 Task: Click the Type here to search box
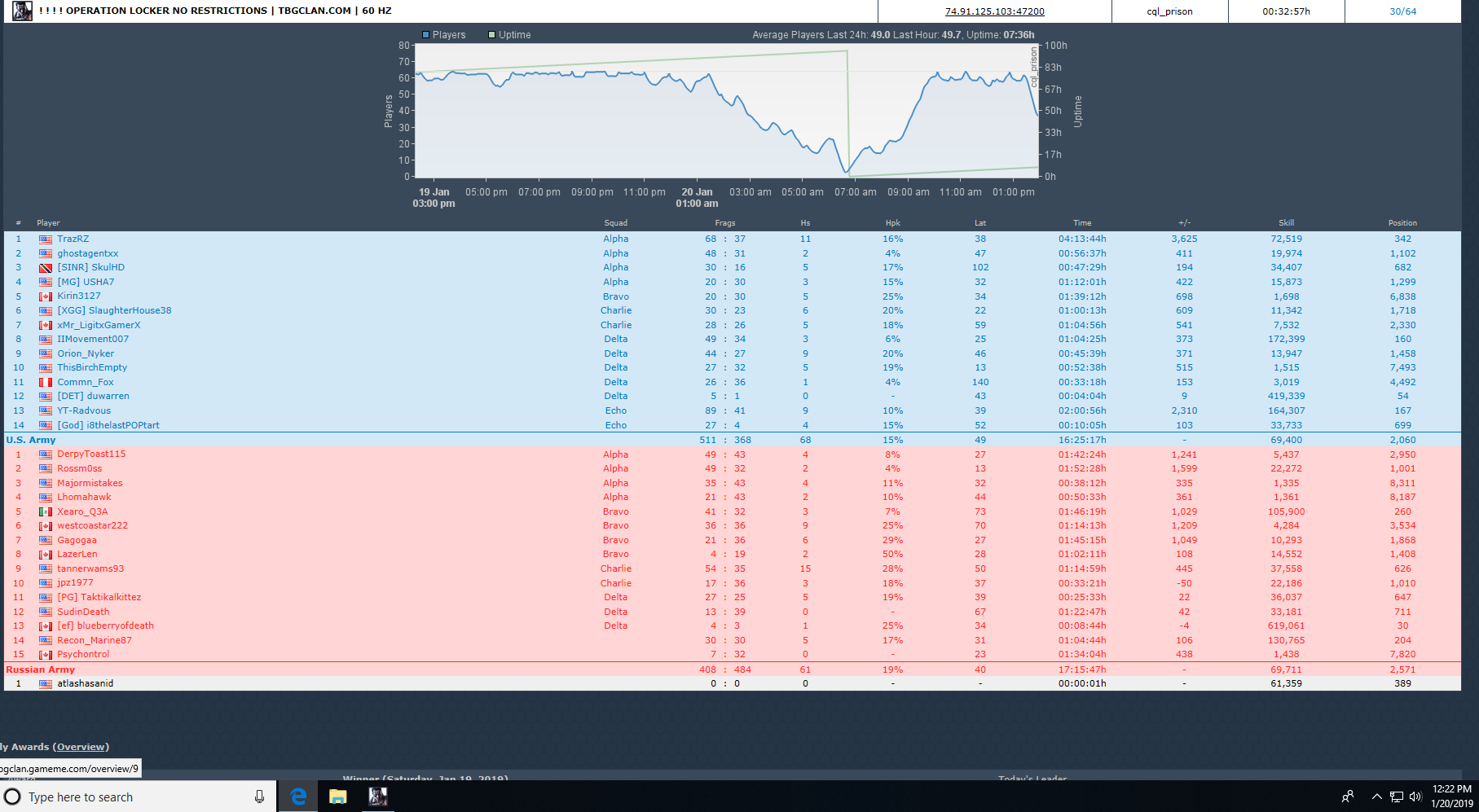coord(139,797)
